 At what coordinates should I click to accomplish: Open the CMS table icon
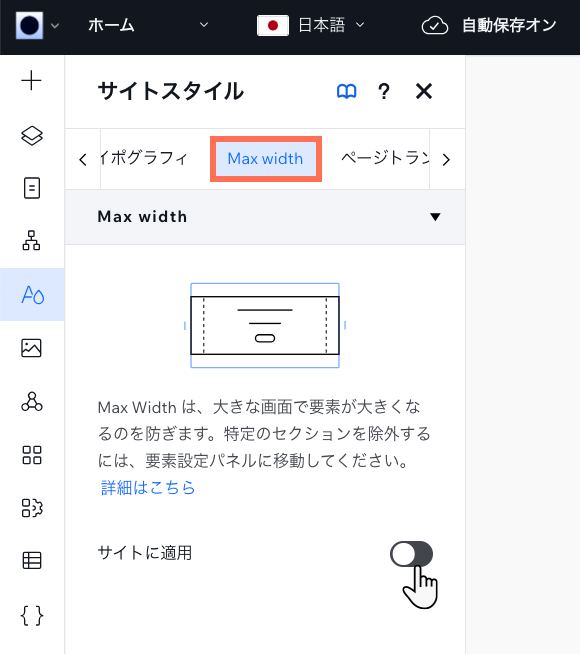[32, 561]
